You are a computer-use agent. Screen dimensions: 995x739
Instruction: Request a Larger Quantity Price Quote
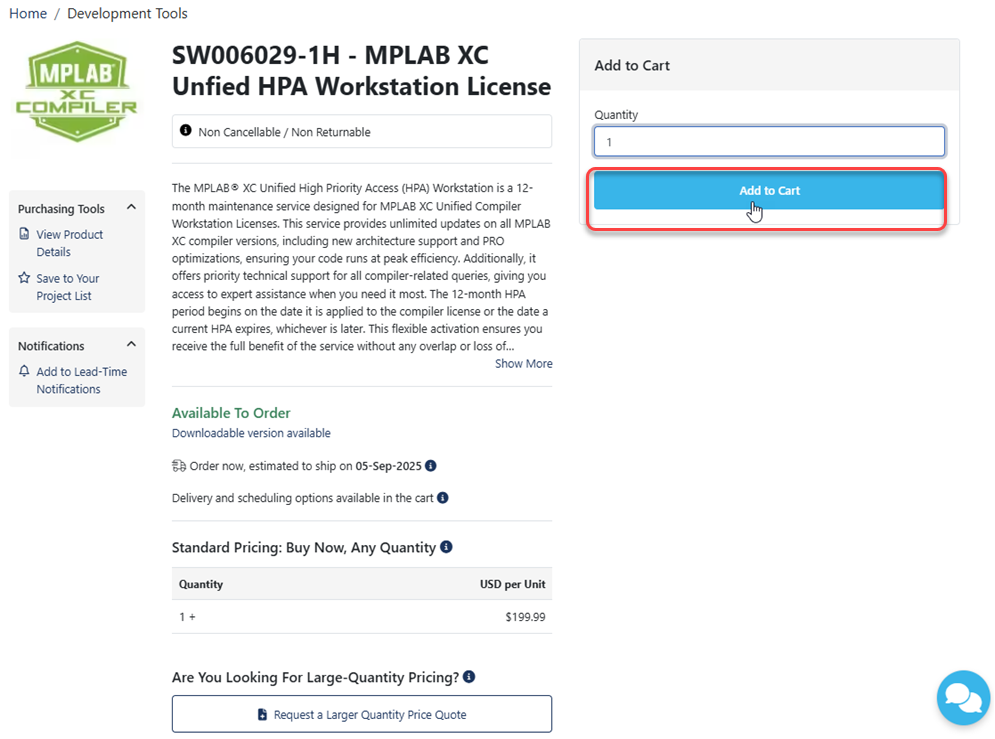point(362,714)
